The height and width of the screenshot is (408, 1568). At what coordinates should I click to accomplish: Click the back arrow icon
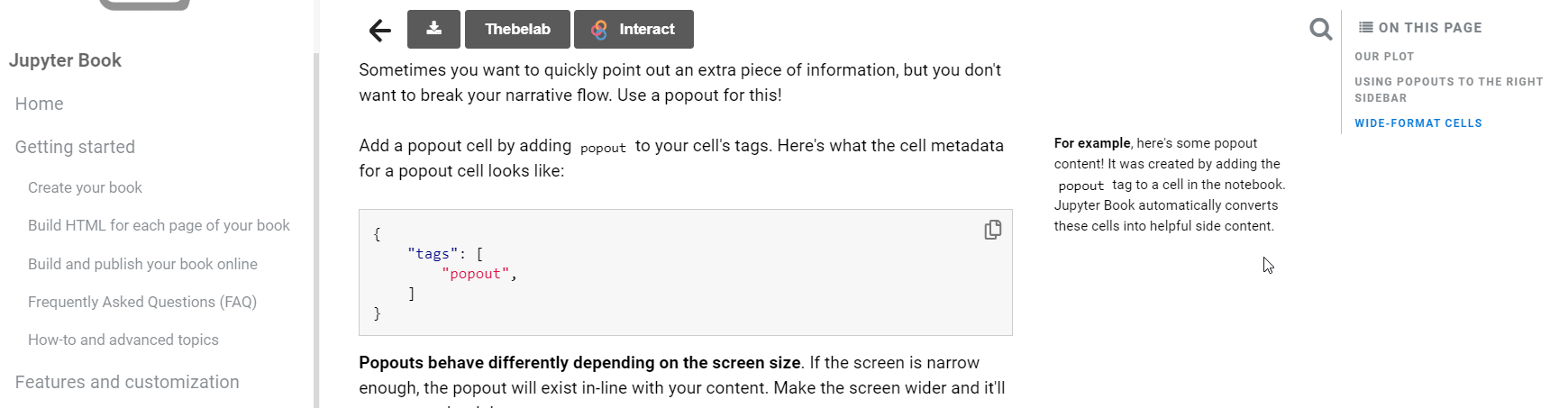pyautogui.click(x=379, y=31)
